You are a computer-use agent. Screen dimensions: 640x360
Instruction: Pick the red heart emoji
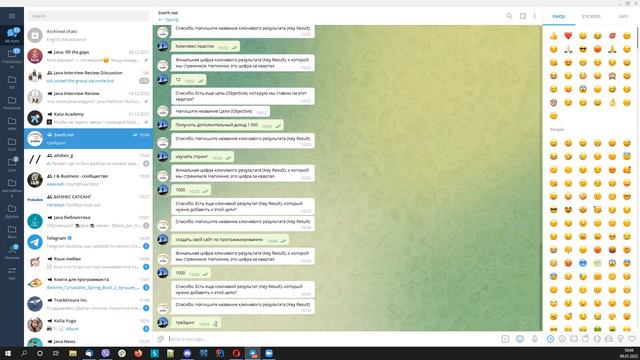(568, 36)
